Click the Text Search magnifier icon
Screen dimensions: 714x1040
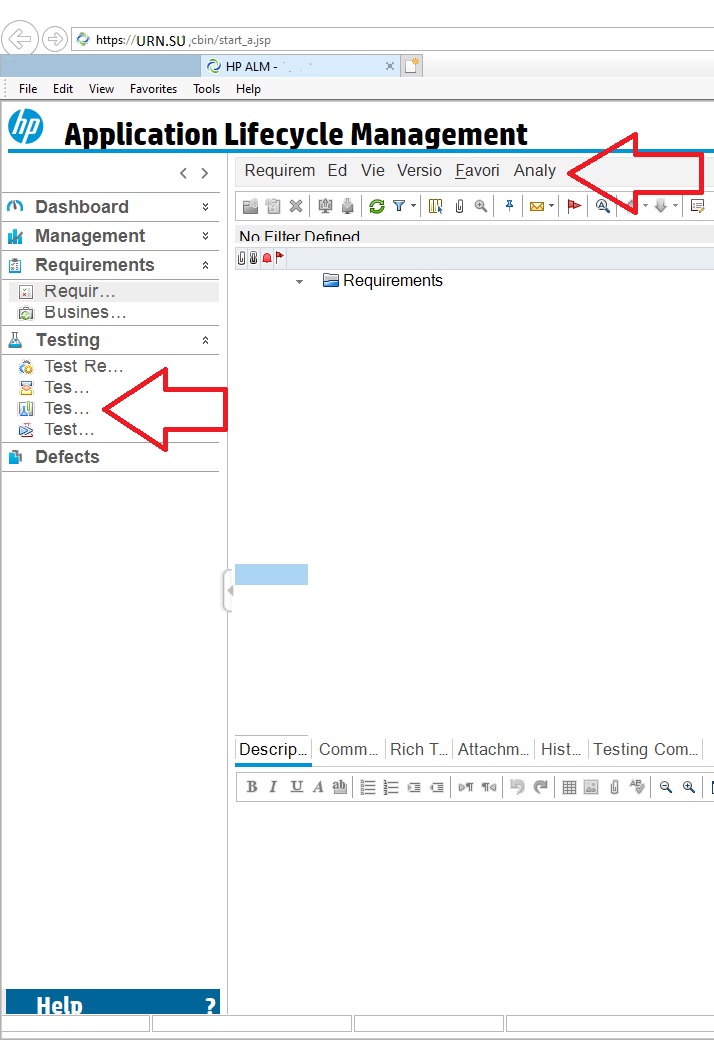(x=603, y=206)
